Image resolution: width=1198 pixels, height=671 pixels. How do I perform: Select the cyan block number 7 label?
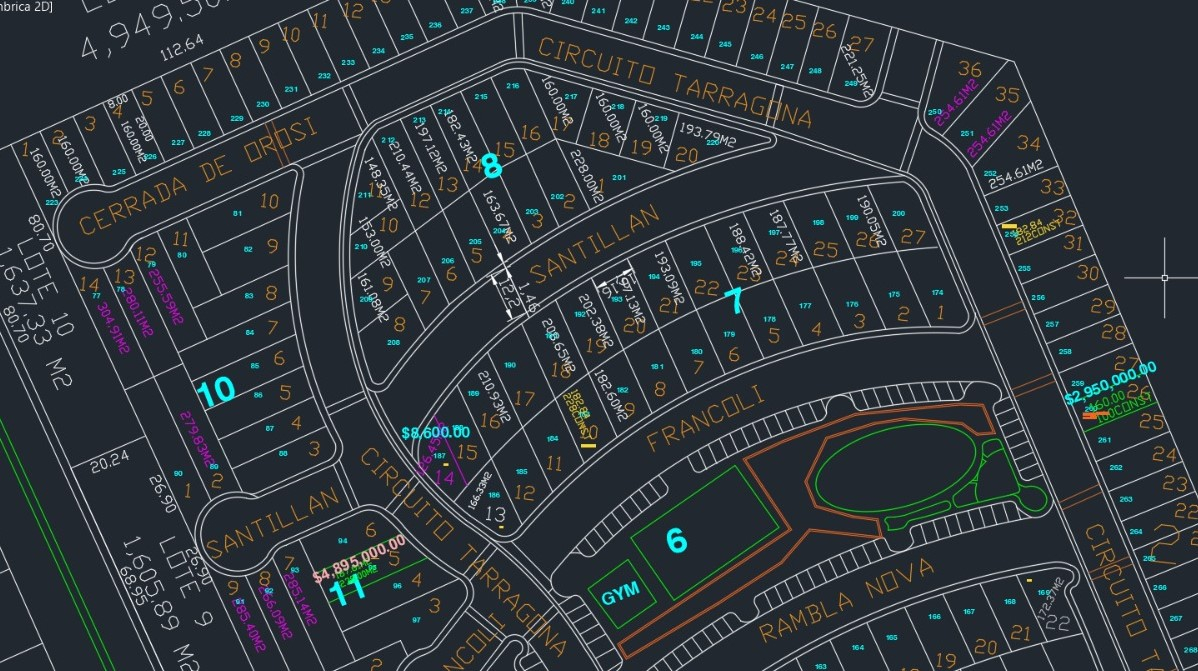pyautogui.click(x=734, y=299)
